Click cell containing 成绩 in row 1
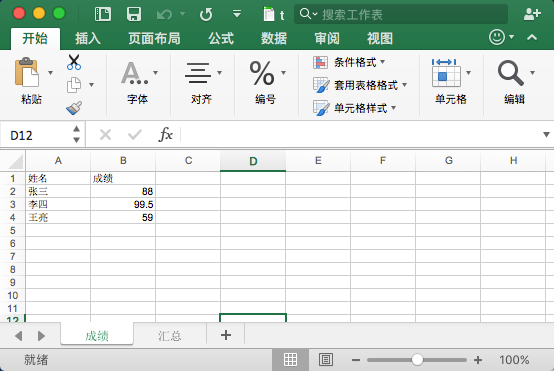Viewport: 554px width, 371px height. 123,178
